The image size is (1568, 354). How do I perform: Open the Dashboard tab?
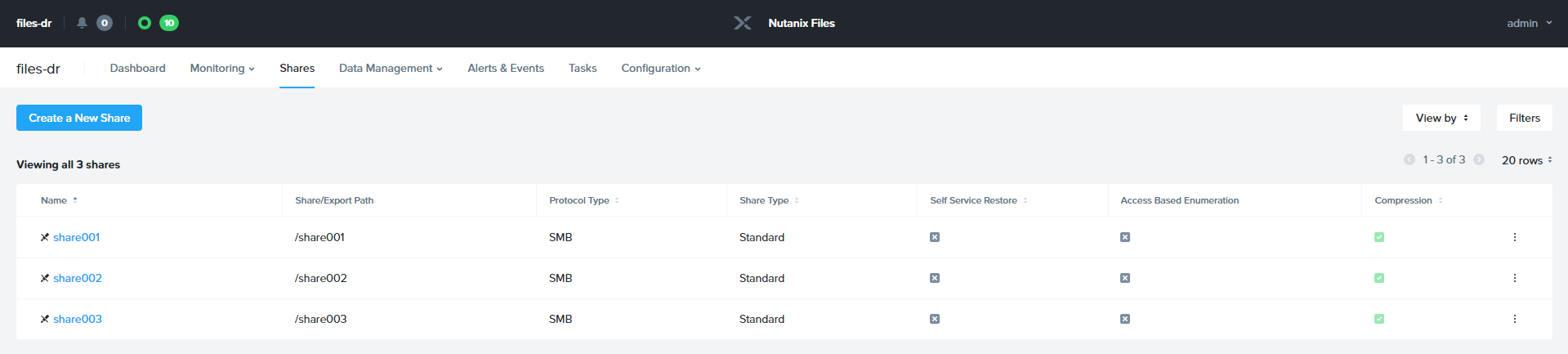[137, 68]
